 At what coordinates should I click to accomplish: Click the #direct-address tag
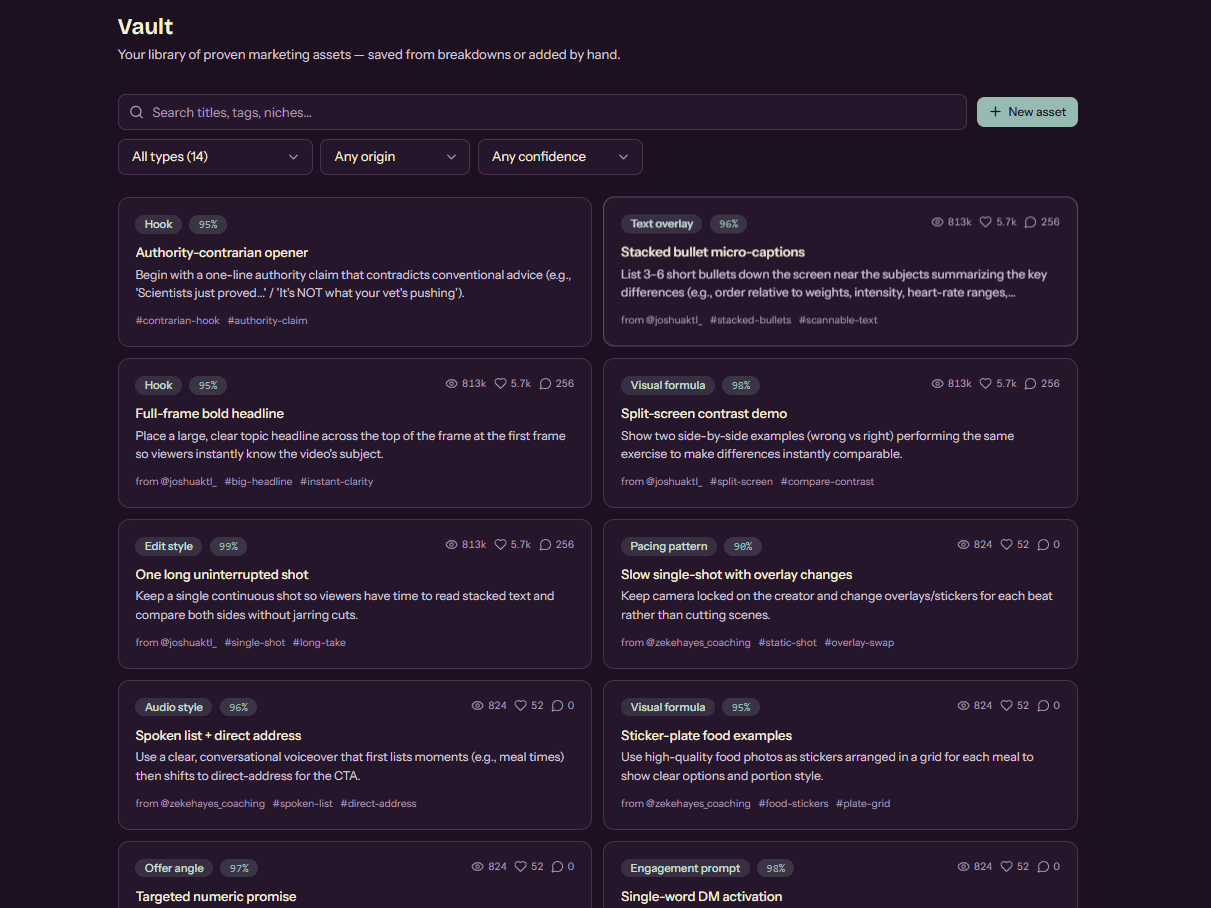point(378,804)
